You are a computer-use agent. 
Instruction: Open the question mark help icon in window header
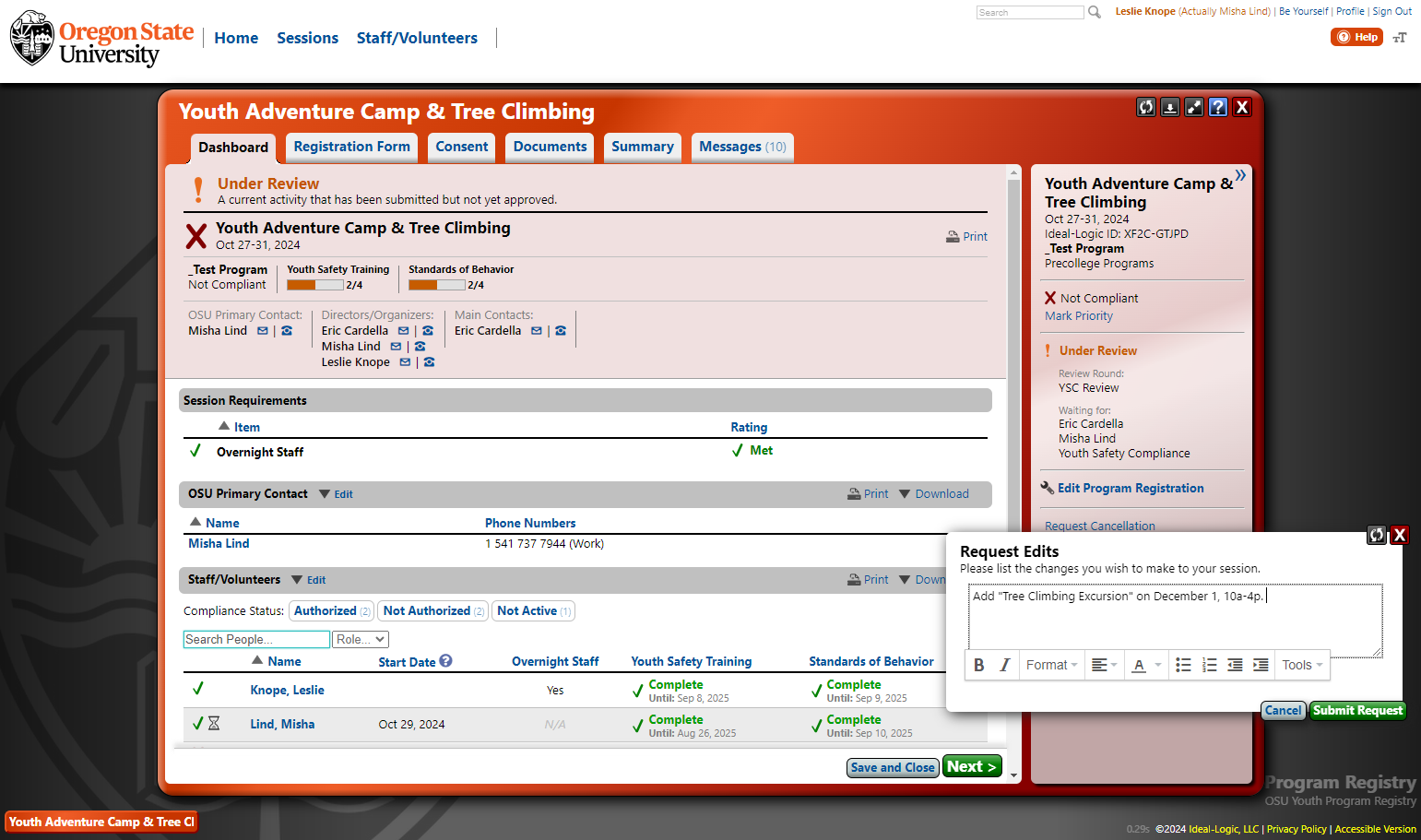pyautogui.click(x=1218, y=107)
